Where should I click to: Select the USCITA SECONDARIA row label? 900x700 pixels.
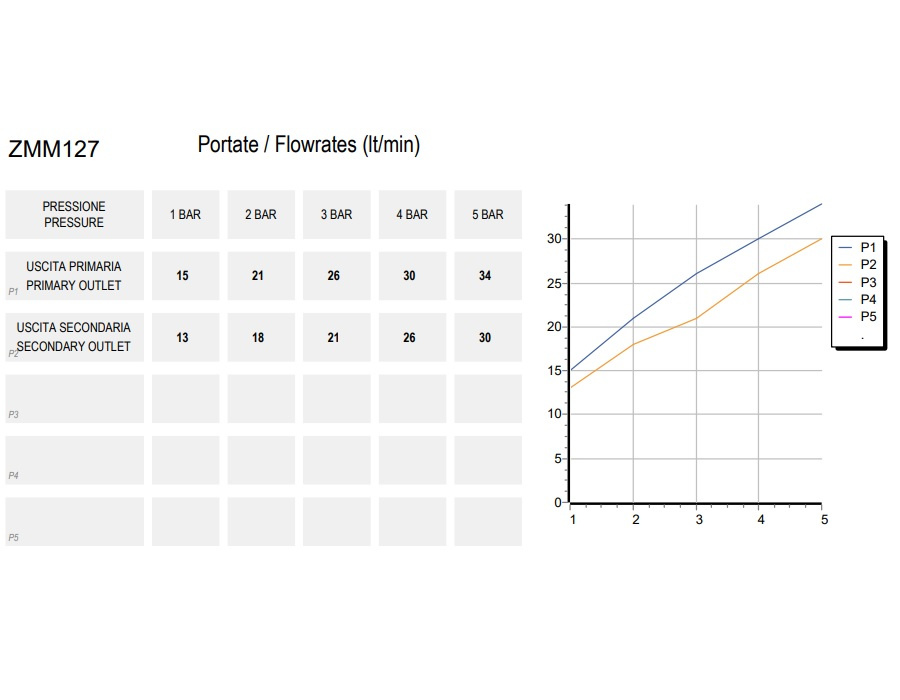(x=75, y=337)
